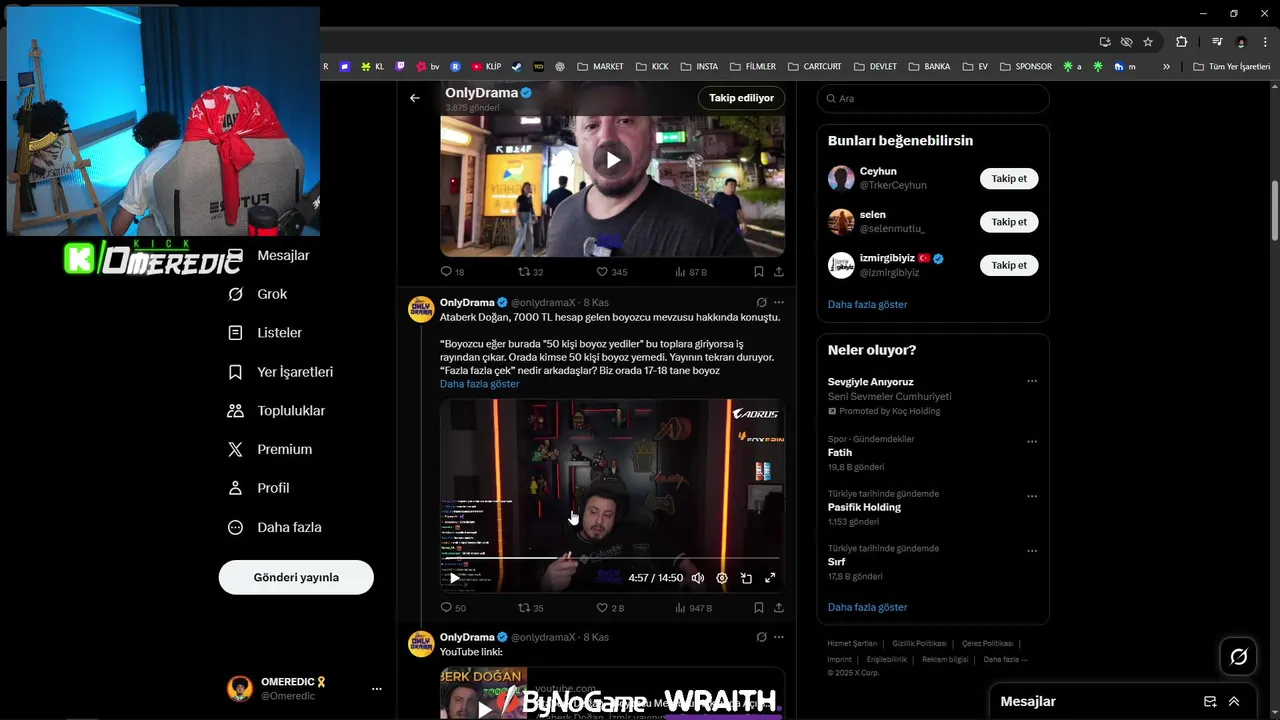The height and width of the screenshot is (720, 1280).
Task: Open the Chrome three-dot menu
Action: tap(1264, 42)
